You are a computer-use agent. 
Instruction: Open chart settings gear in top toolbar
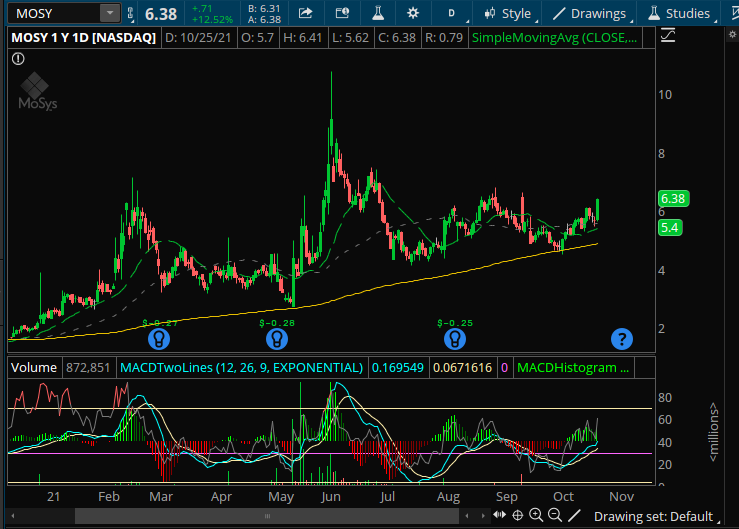pyautogui.click(x=413, y=13)
